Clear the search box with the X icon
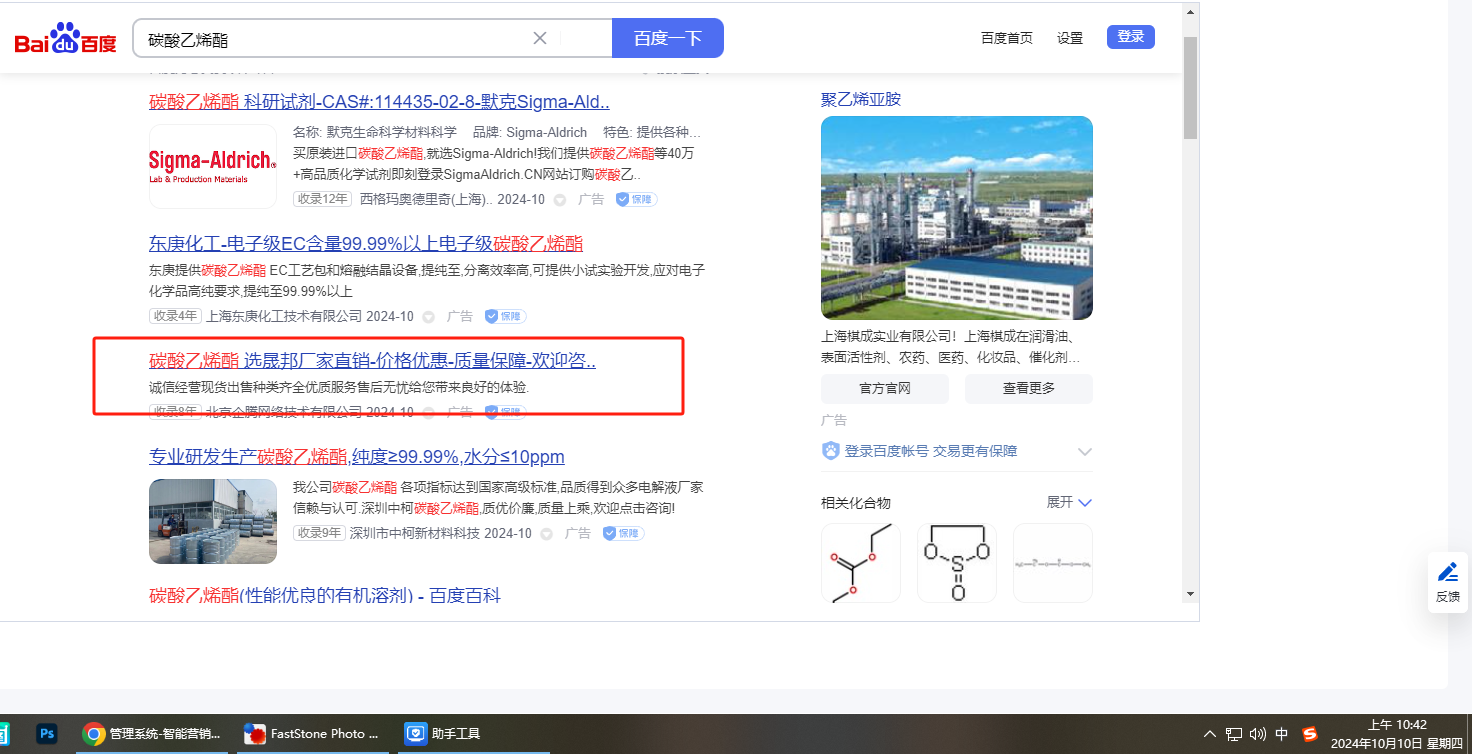The height and width of the screenshot is (754, 1472). tap(540, 38)
